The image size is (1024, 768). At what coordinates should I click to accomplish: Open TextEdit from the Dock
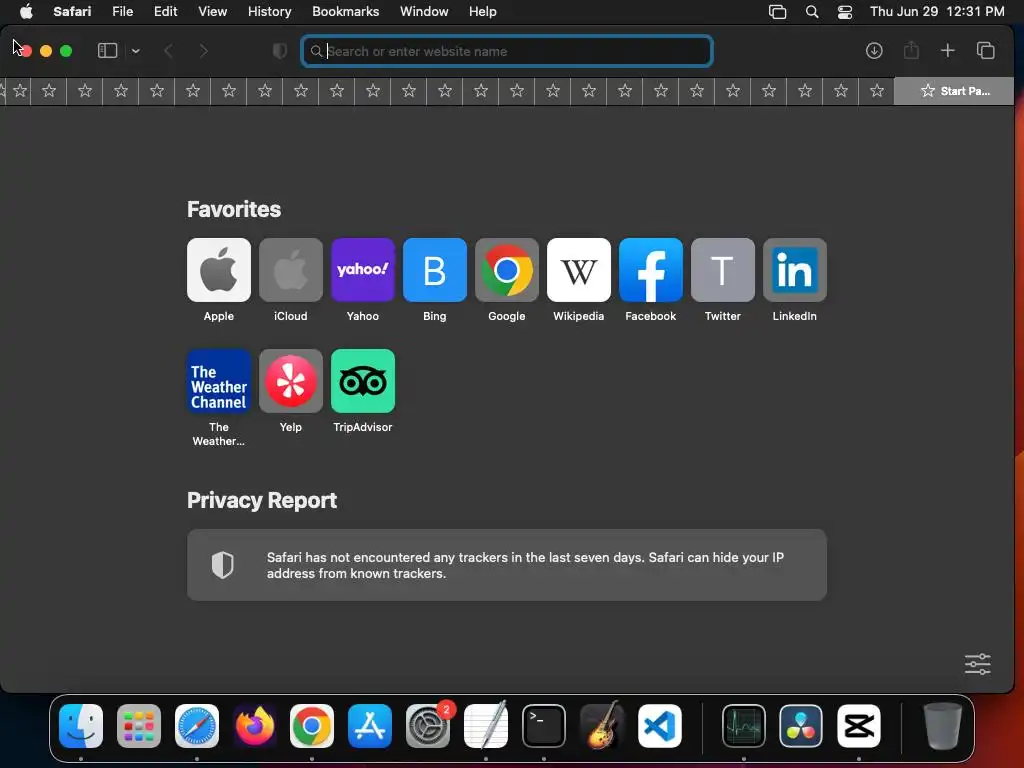click(485, 726)
